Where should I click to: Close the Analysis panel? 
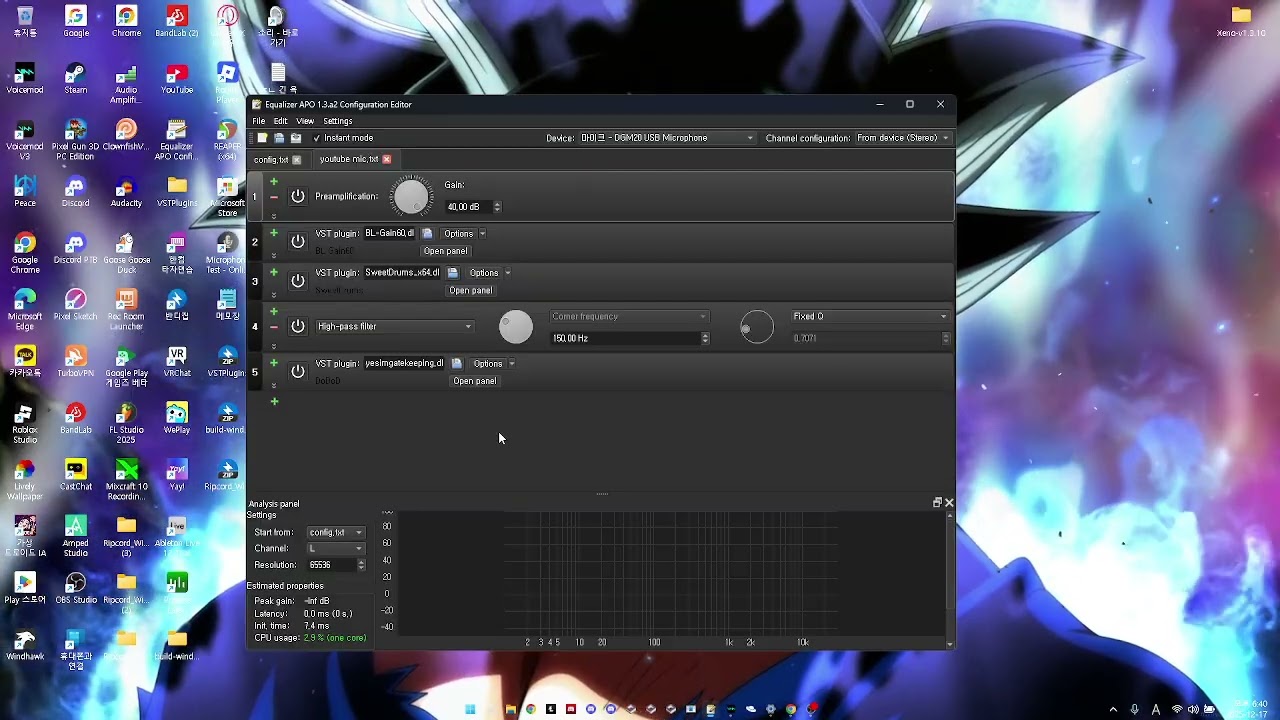pos(949,503)
